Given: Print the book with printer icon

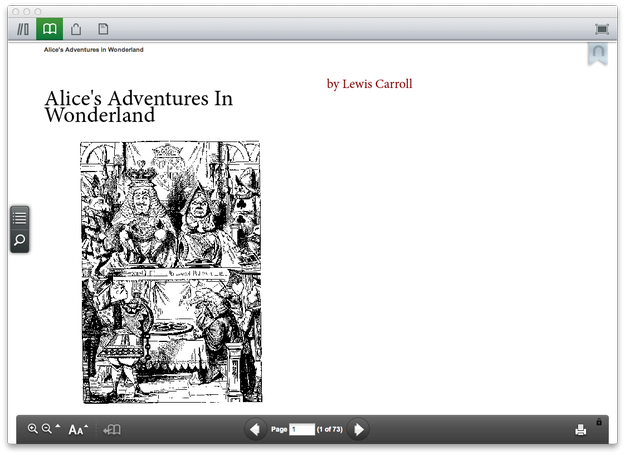Looking at the screenshot, I should pyautogui.click(x=581, y=430).
